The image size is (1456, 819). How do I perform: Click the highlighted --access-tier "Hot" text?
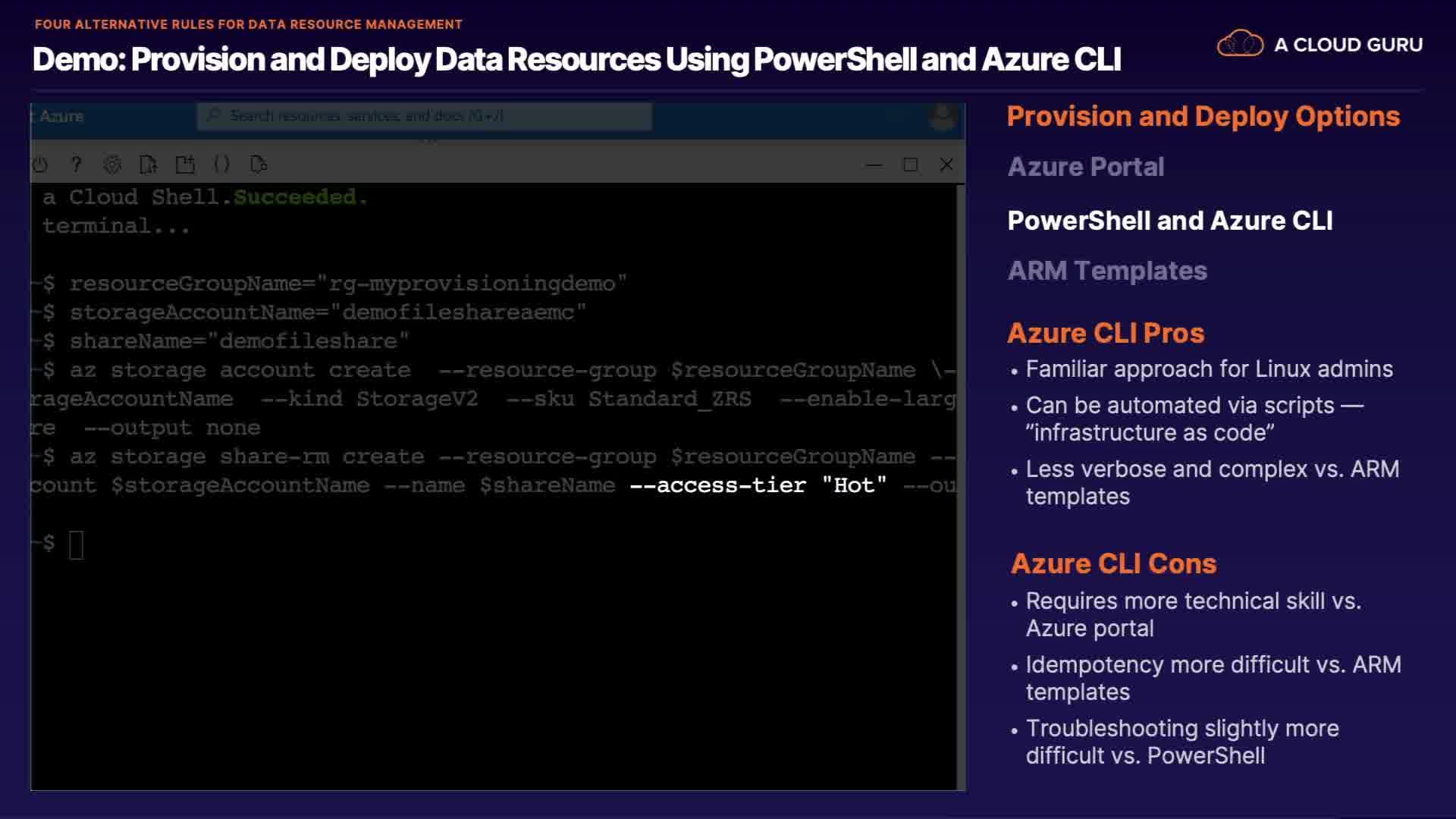click(758, 485)
